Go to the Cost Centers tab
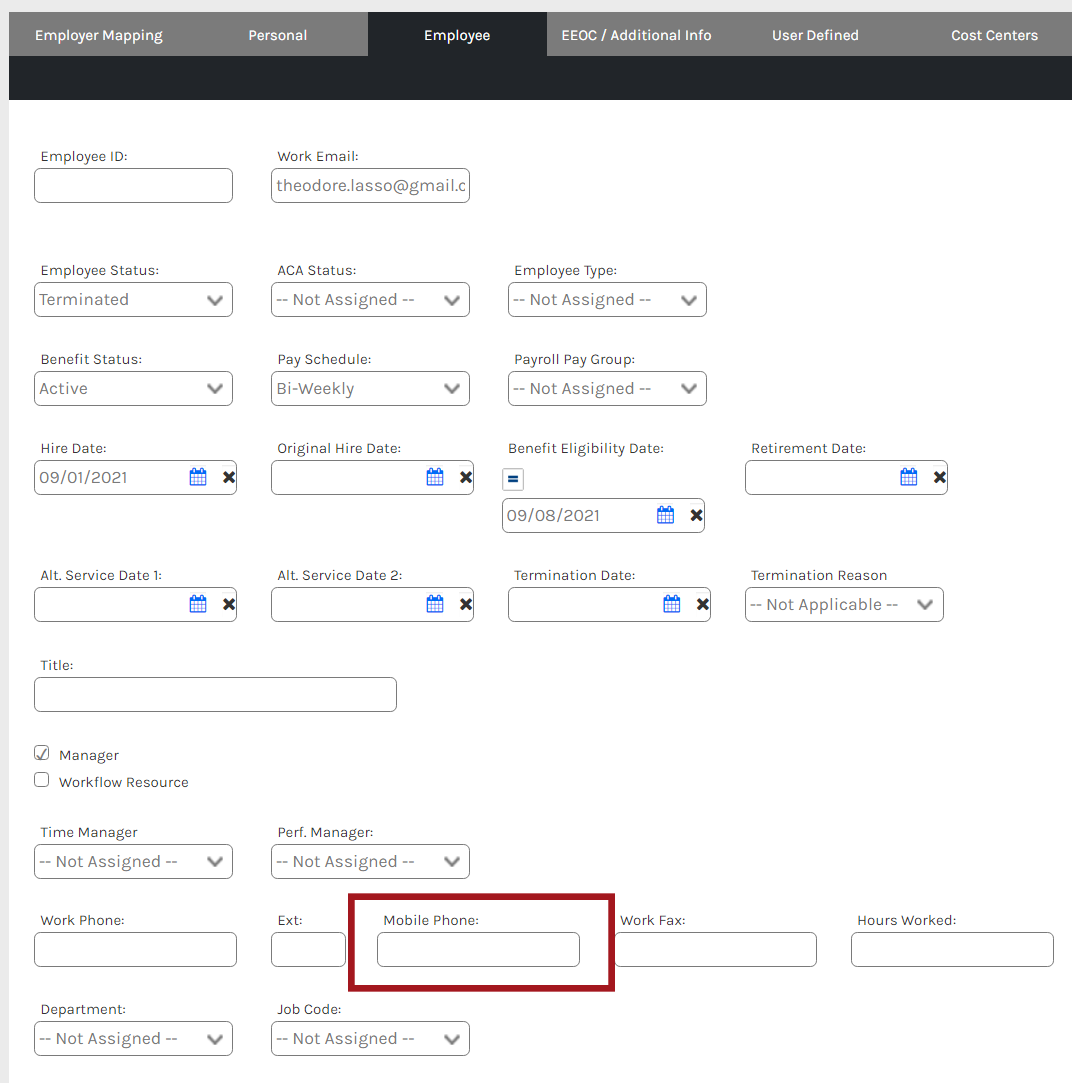1072x1083 pixels. [994, 35]
